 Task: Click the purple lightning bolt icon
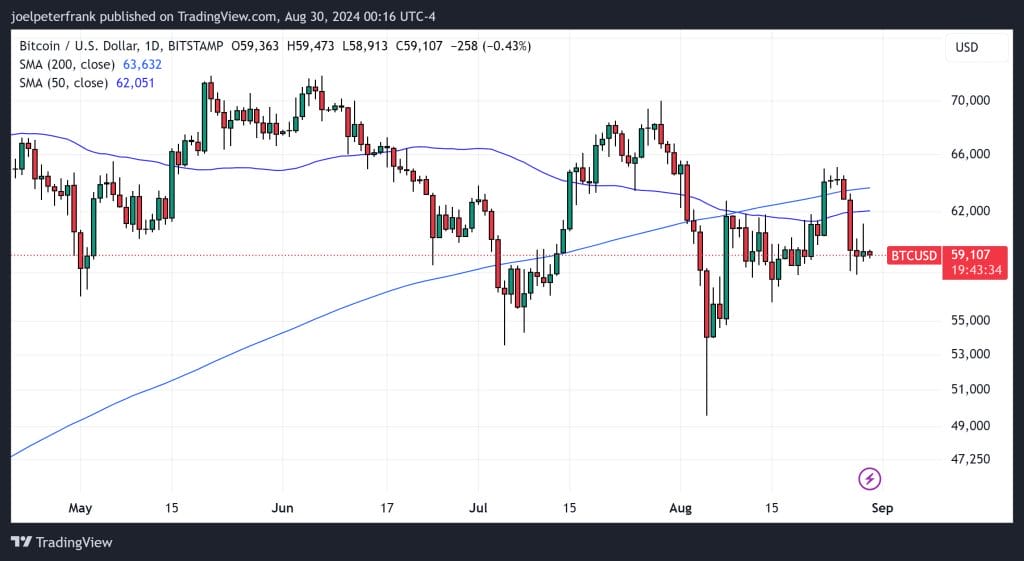tap(869, 479)
